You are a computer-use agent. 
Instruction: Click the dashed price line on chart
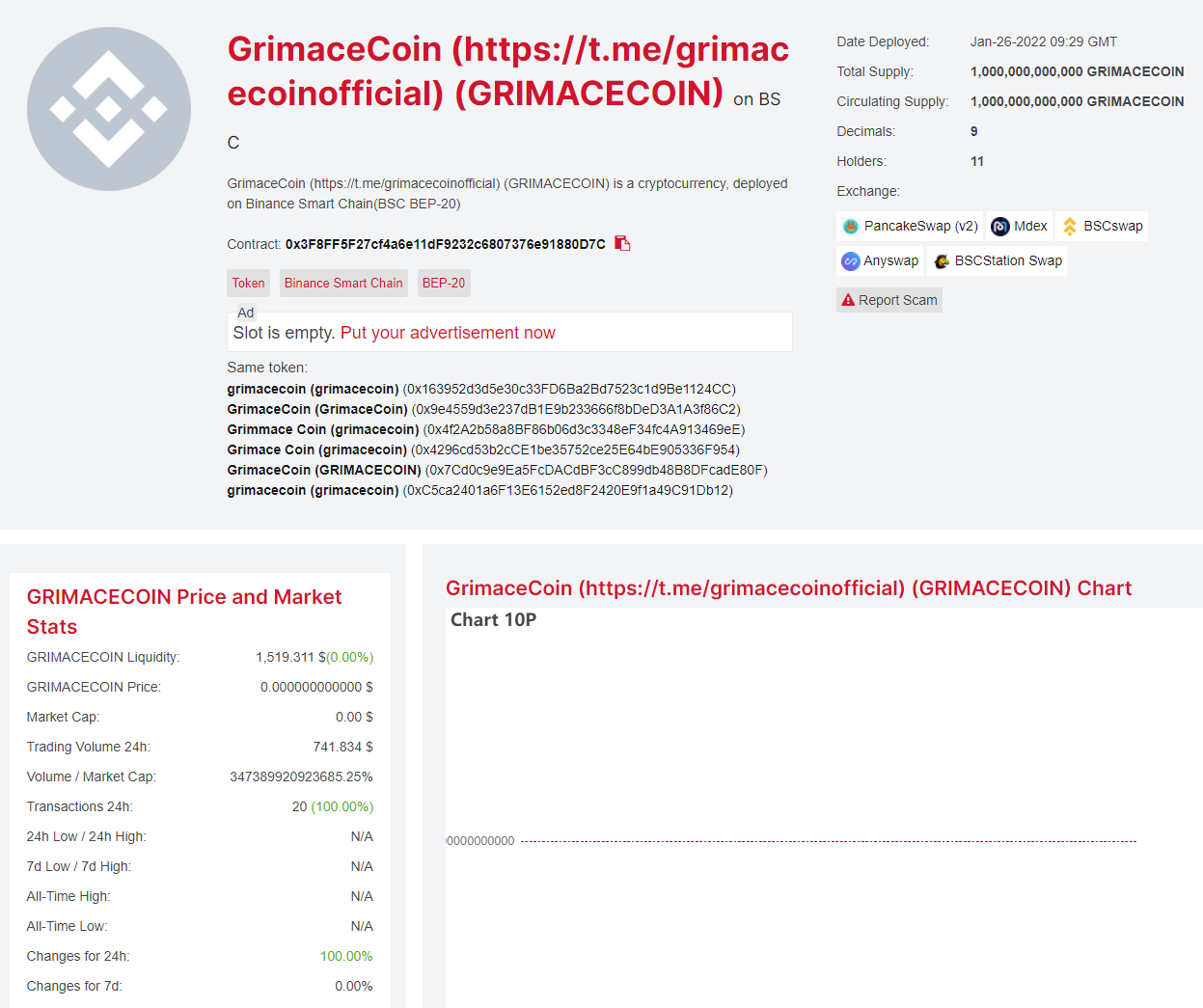pos(829,841)
